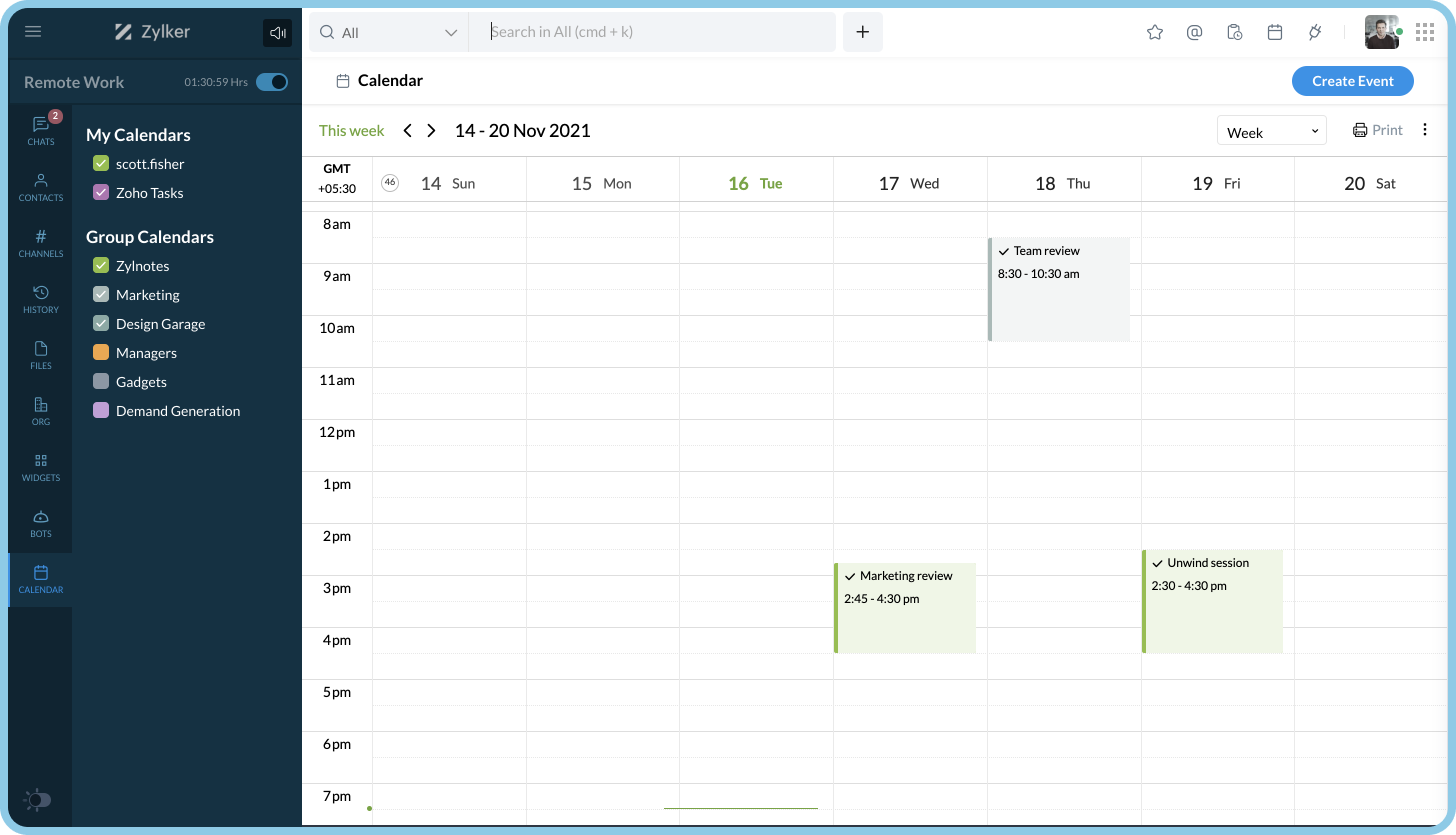Click This week link
Image resolution: width=1456 pixels, height=835 pixels.
(352, 130)
